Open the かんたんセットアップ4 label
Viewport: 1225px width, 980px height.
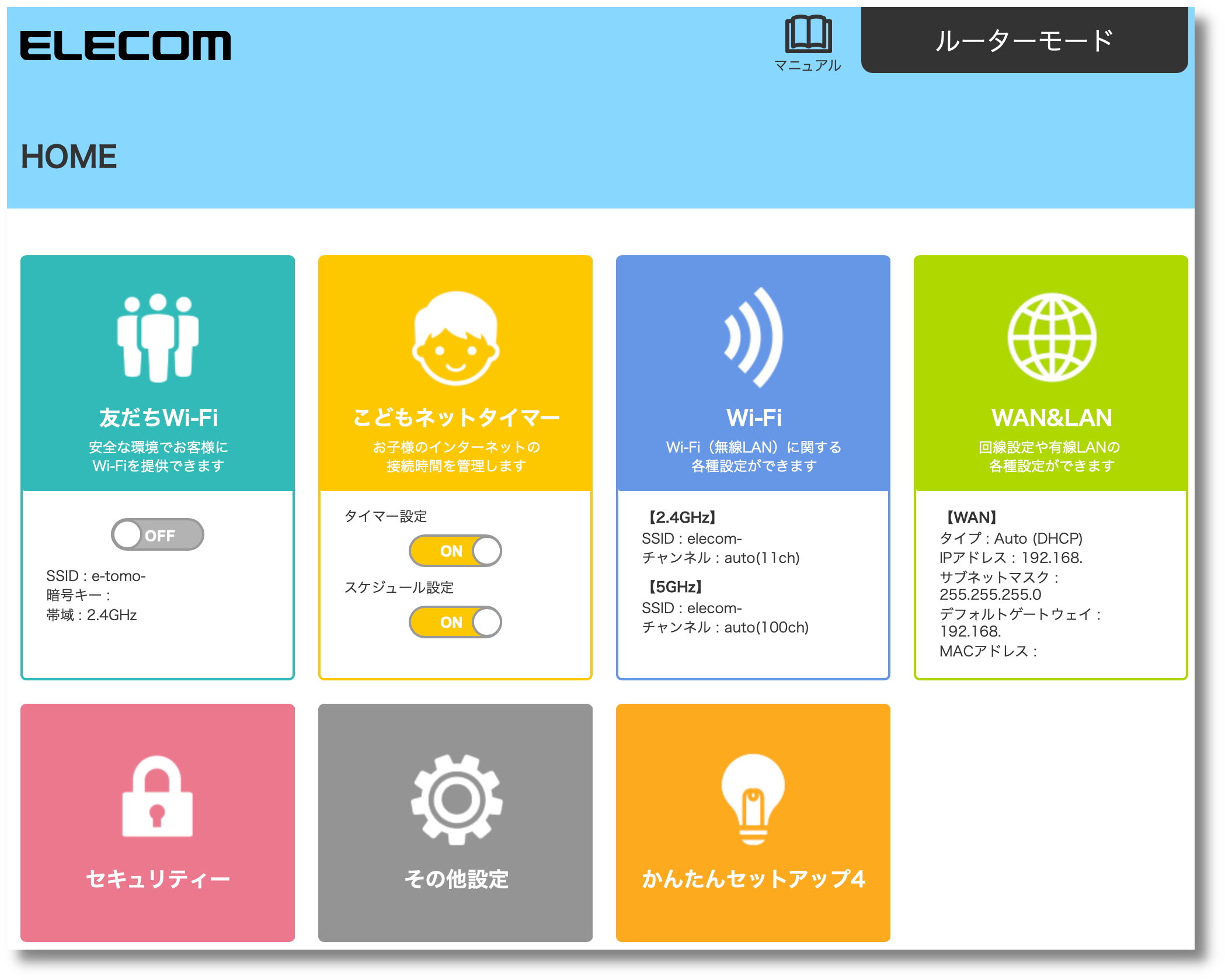[753, 879]
